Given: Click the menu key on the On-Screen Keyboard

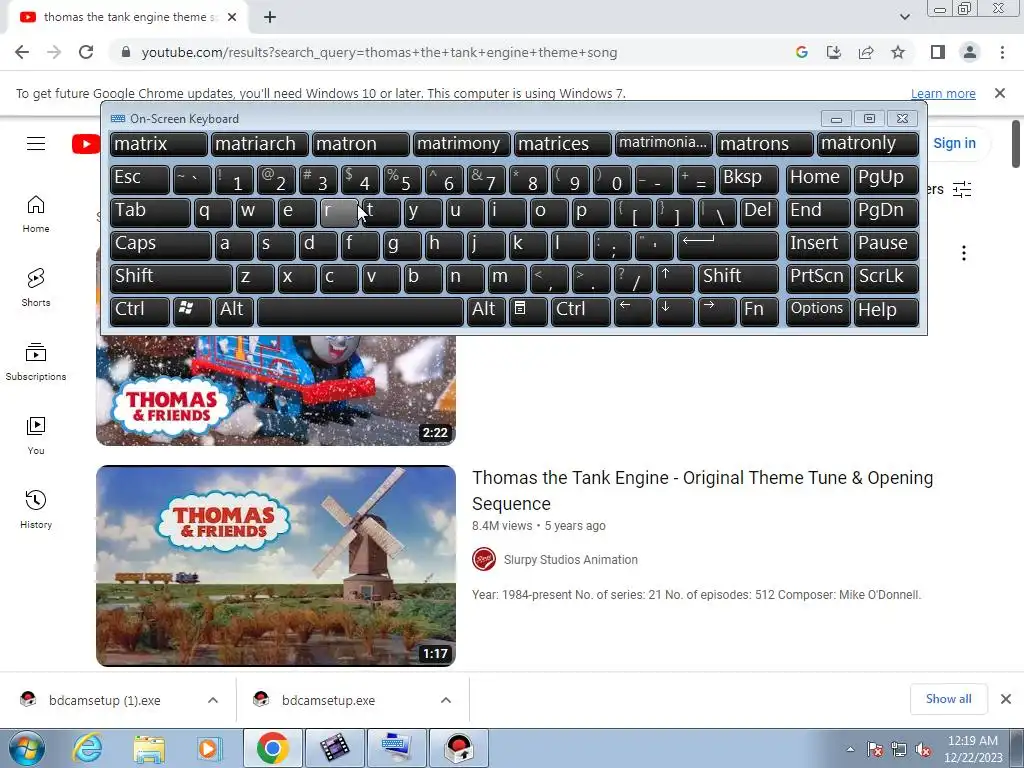Looking at the screenshot, I should (528, 311).
